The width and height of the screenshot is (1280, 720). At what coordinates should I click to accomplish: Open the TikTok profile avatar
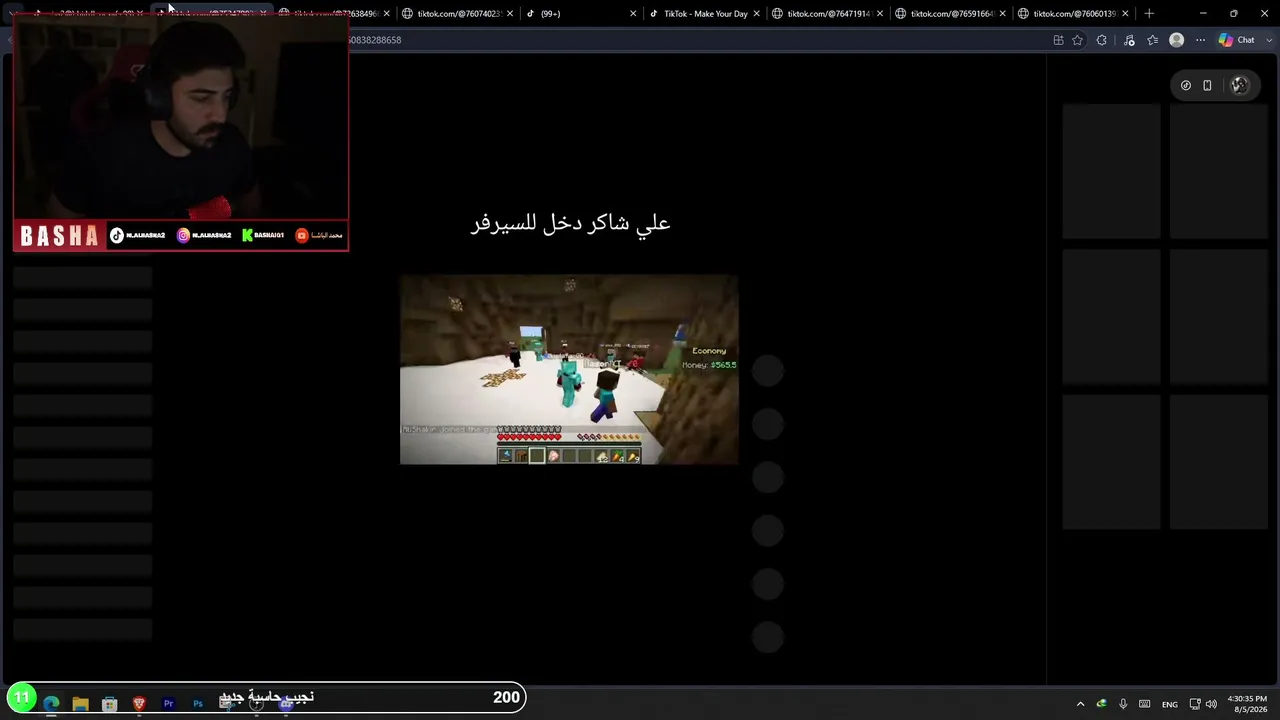click(x=1240, y=86)
